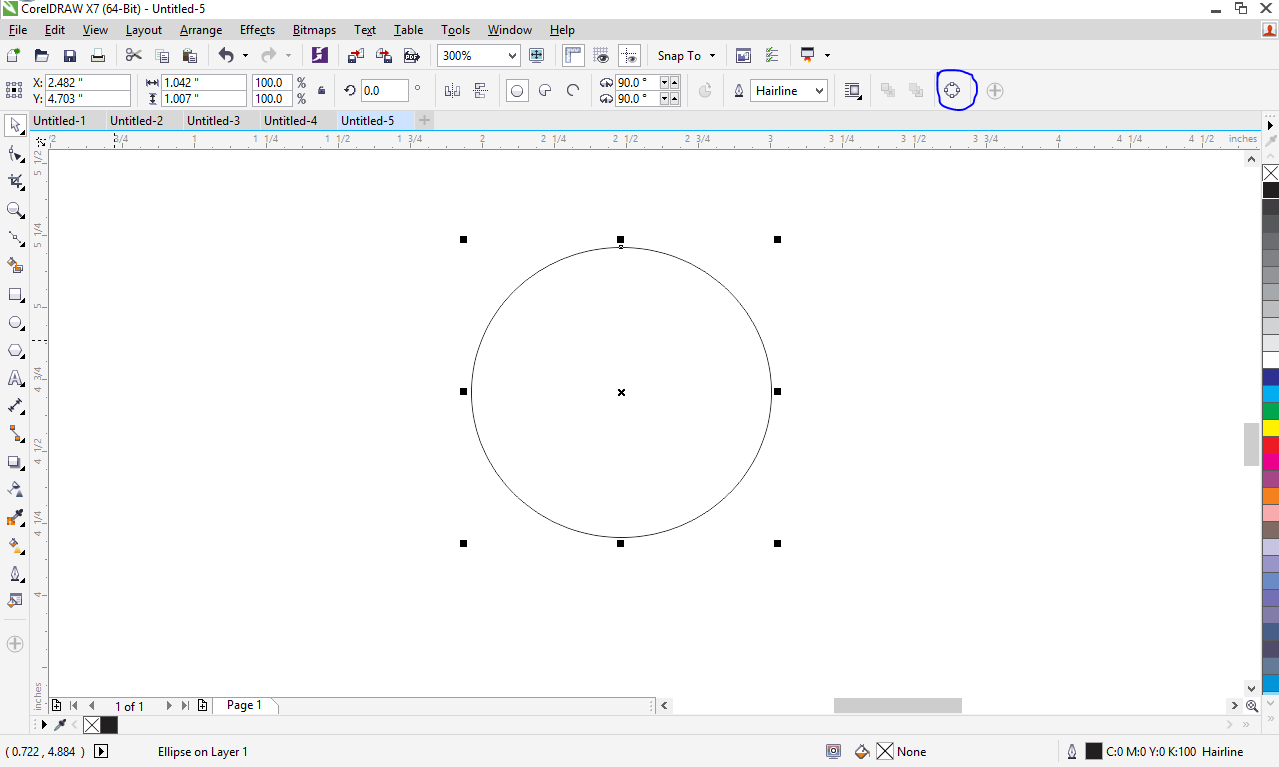
Task: Select the Ellipse tool in toolbox
Action: (15, 323)
